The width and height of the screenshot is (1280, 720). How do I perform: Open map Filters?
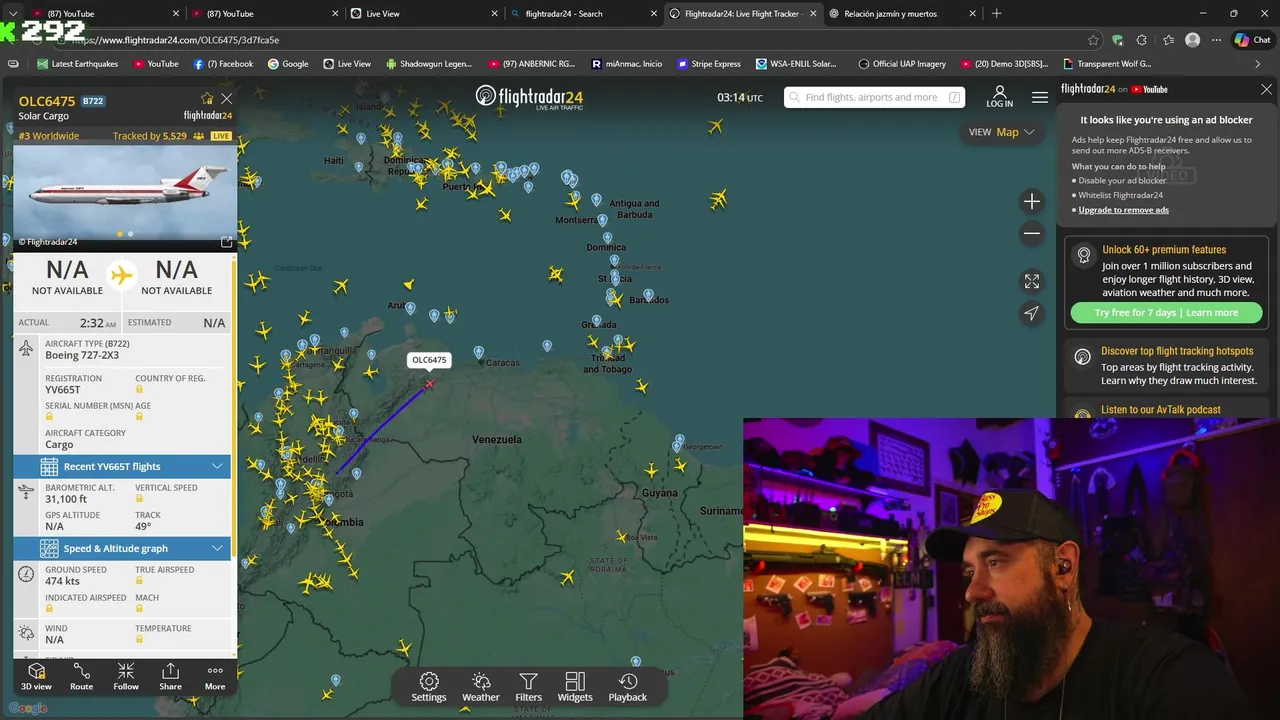tap(528, 687)
